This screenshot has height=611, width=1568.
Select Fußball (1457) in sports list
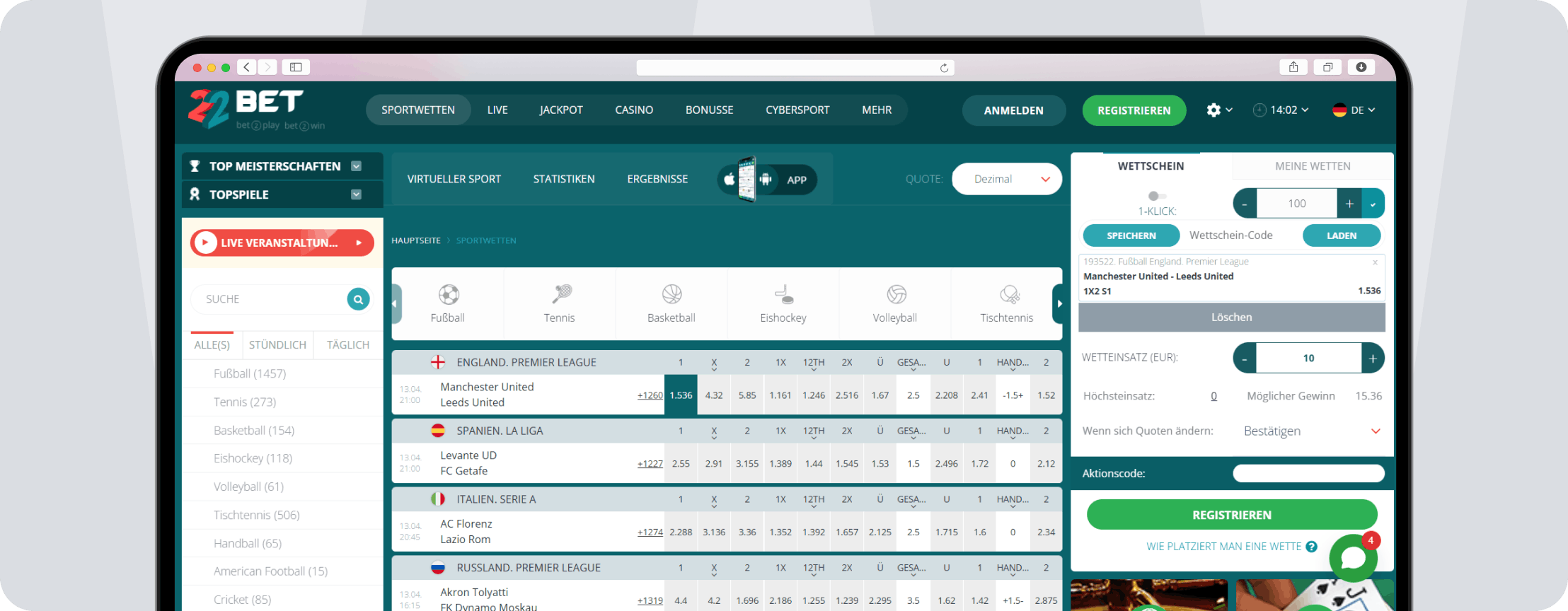coord(250,373)
